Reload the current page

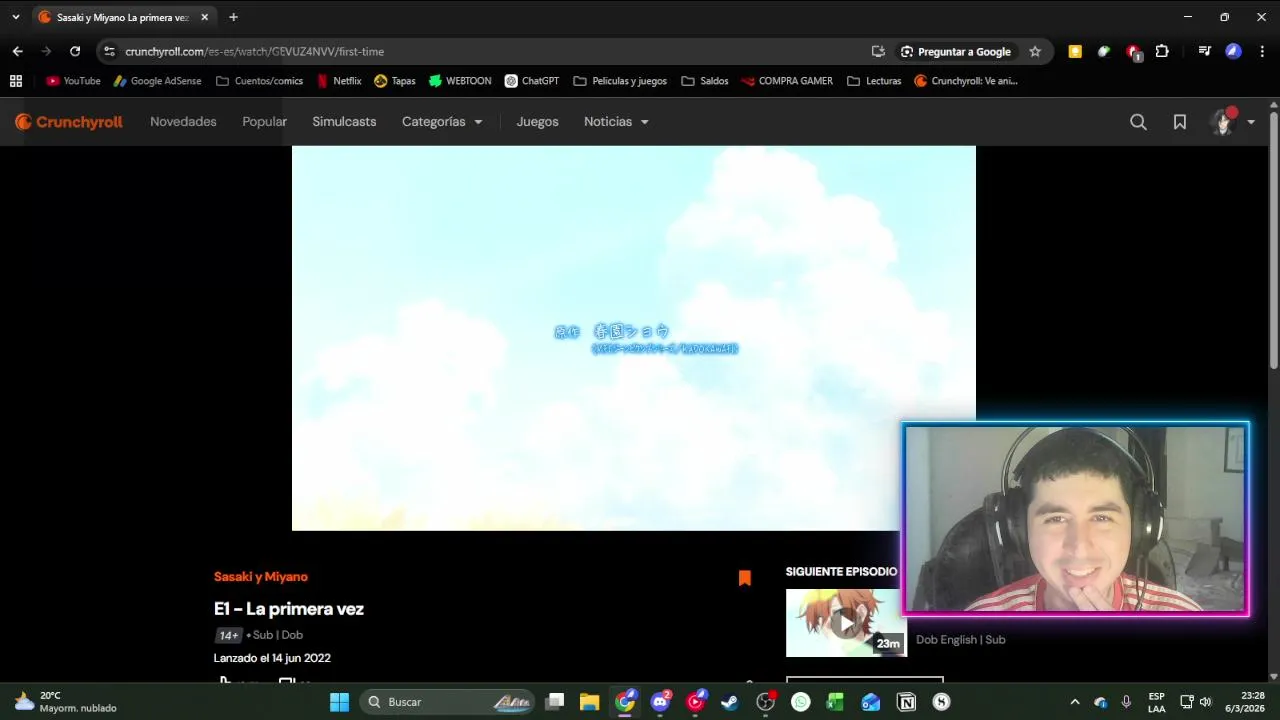(x=75, y=51)
